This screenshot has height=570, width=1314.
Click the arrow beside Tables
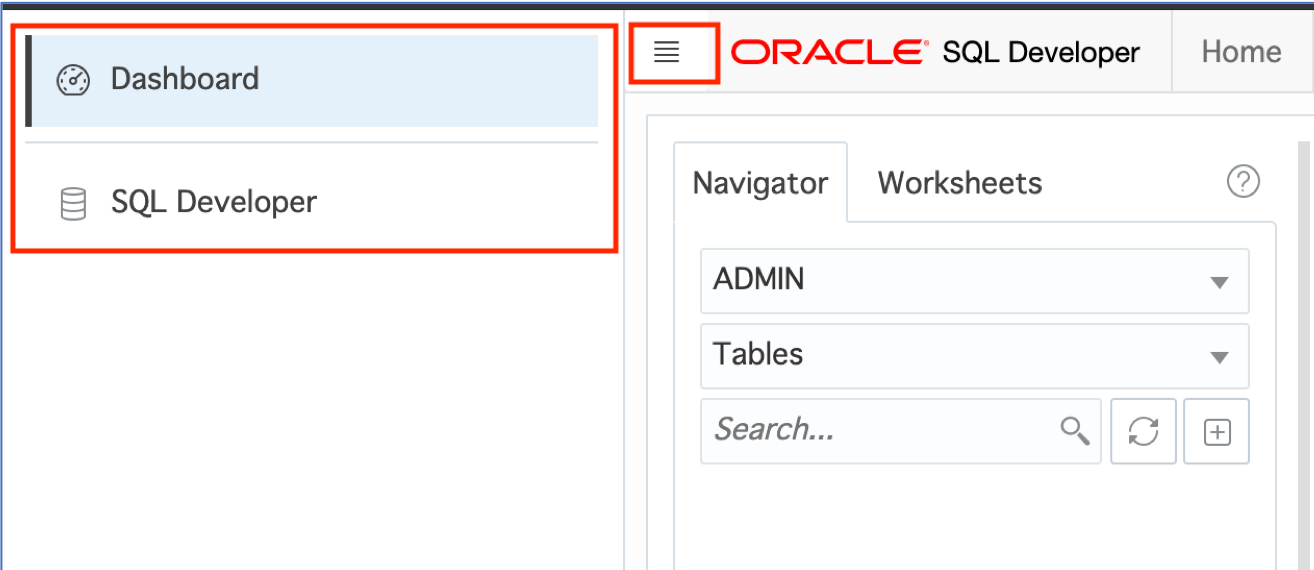click(x=1219, y=357)
